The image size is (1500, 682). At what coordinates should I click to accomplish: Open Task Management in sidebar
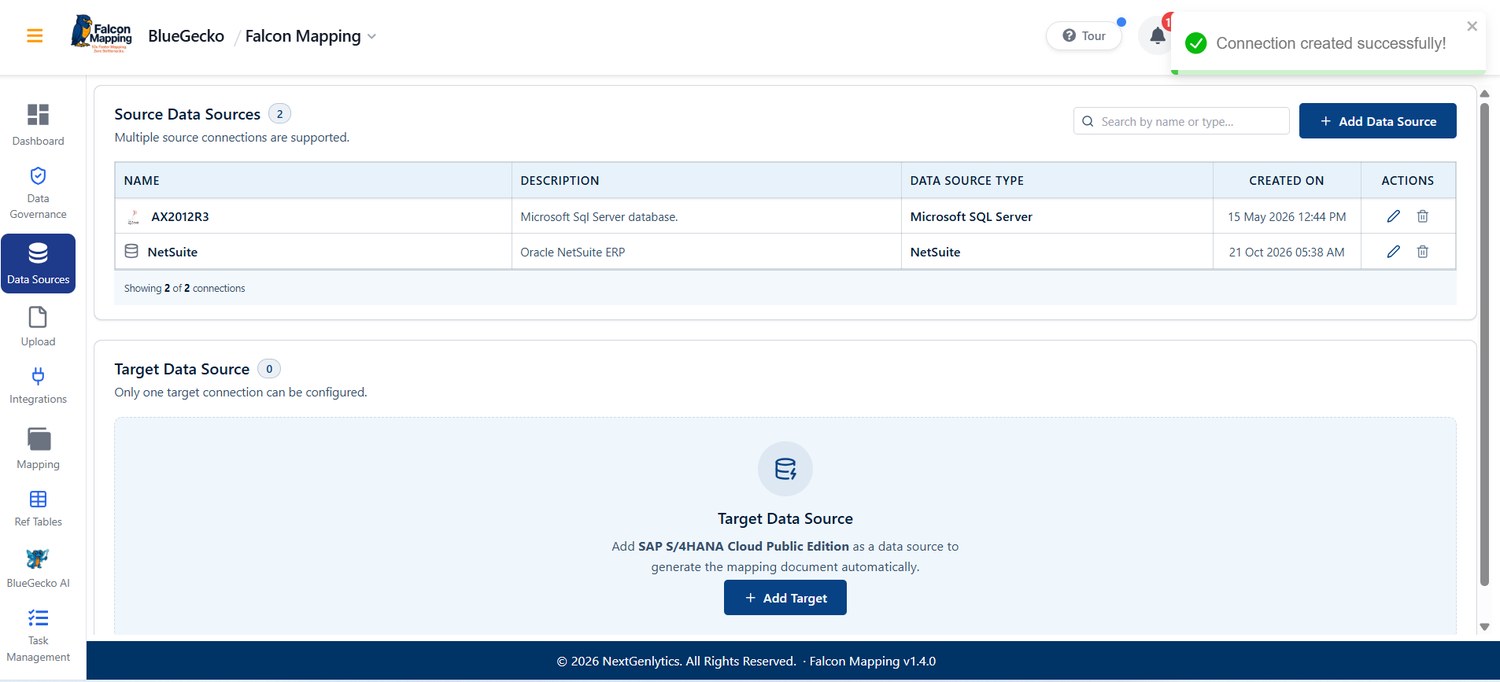(38, 635)
